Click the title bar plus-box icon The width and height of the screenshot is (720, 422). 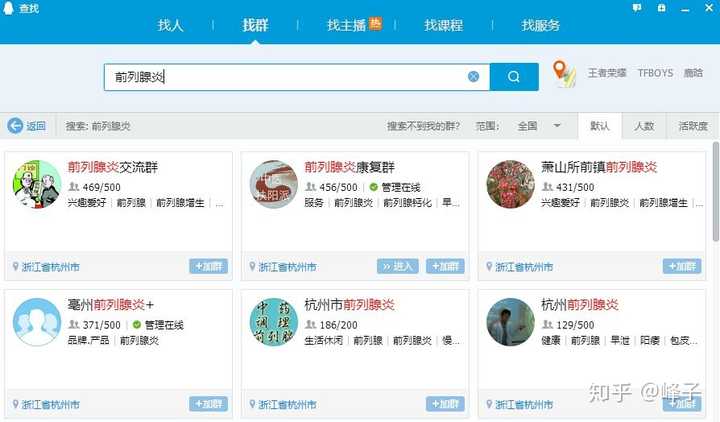click(x=661, y=8)
